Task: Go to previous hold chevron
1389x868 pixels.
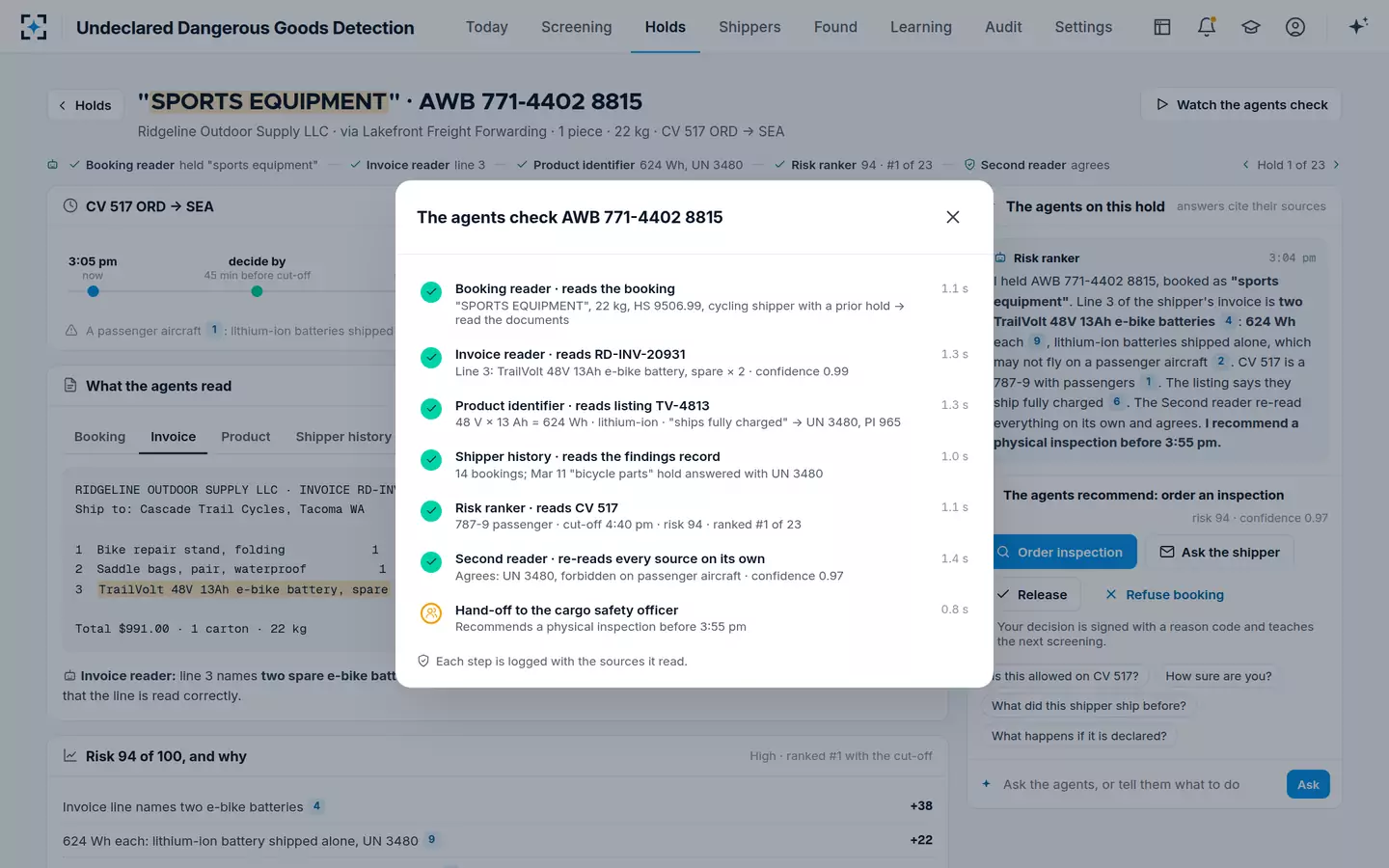Action: (x=1245, y=165)
